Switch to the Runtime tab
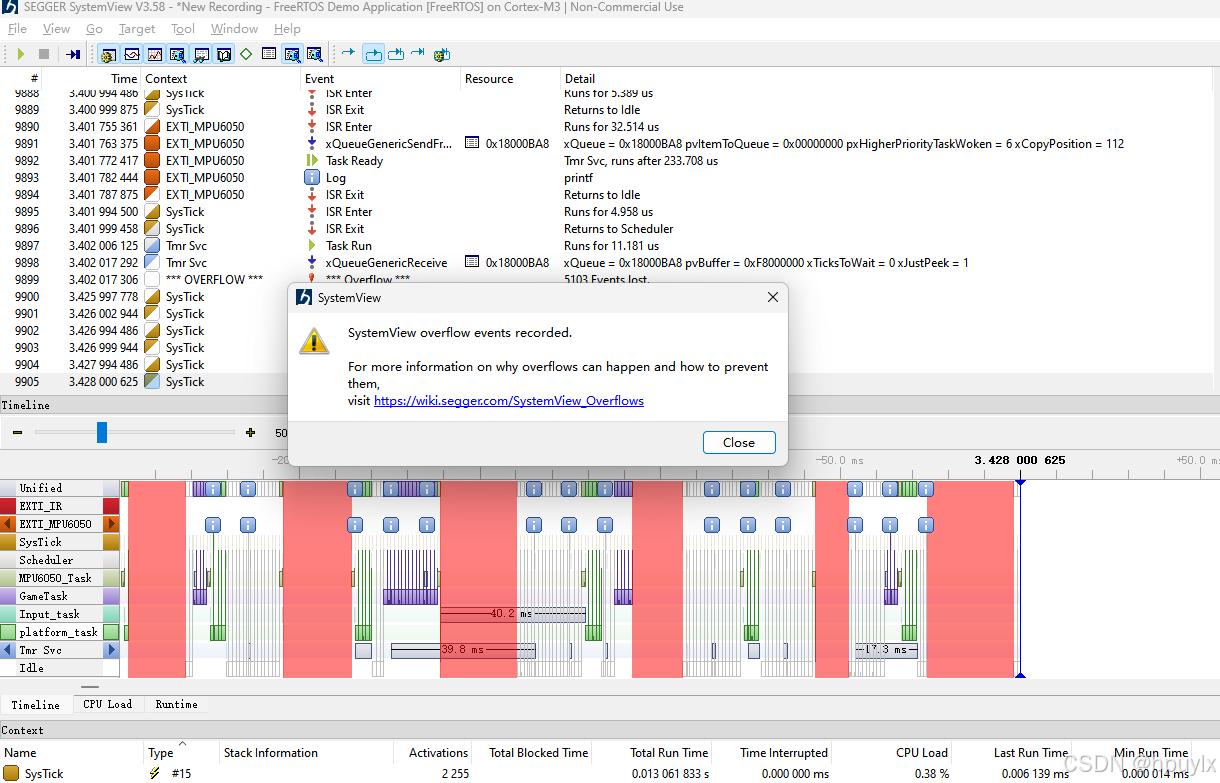The height and width of the screenshot is (783, 1220). (x=175, y=704)
